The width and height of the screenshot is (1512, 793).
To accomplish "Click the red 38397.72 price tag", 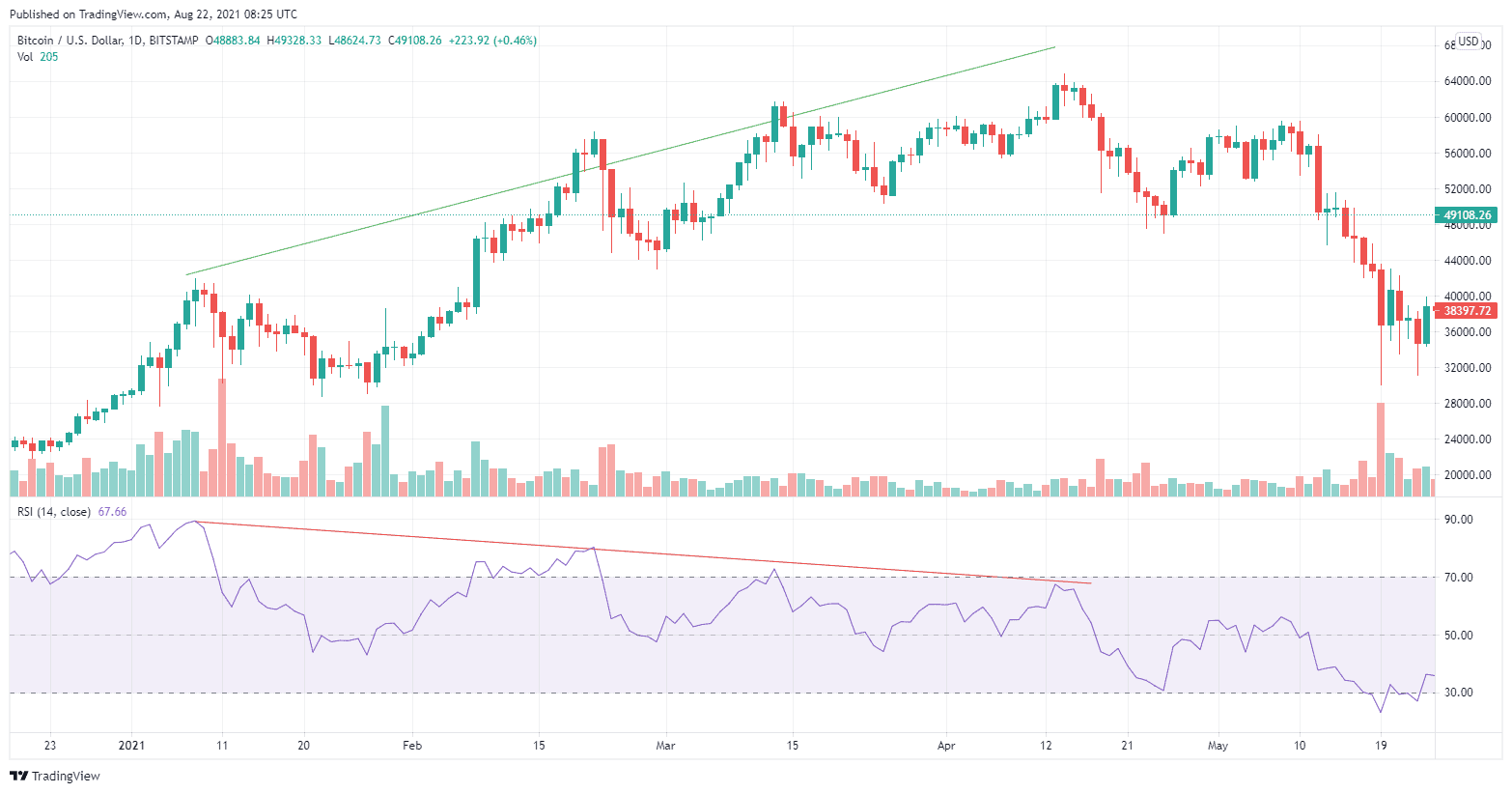I will tap(1467, 311).
